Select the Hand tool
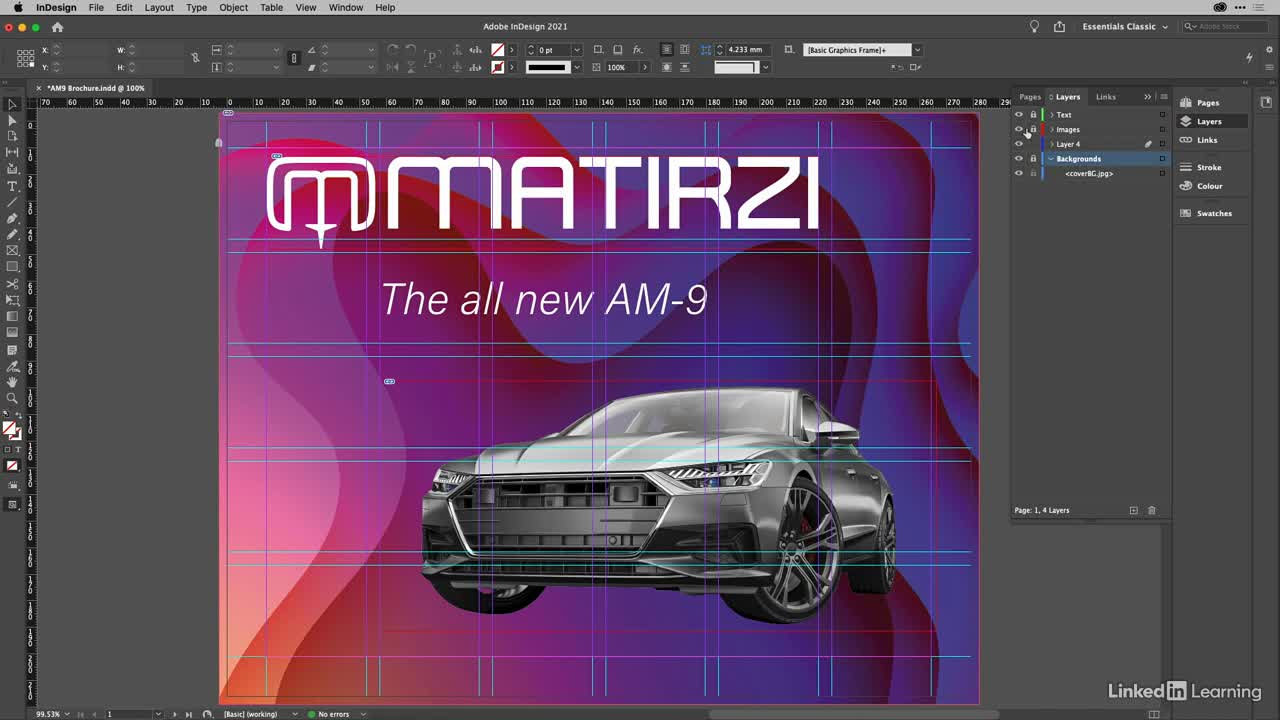 coord(12,382)
